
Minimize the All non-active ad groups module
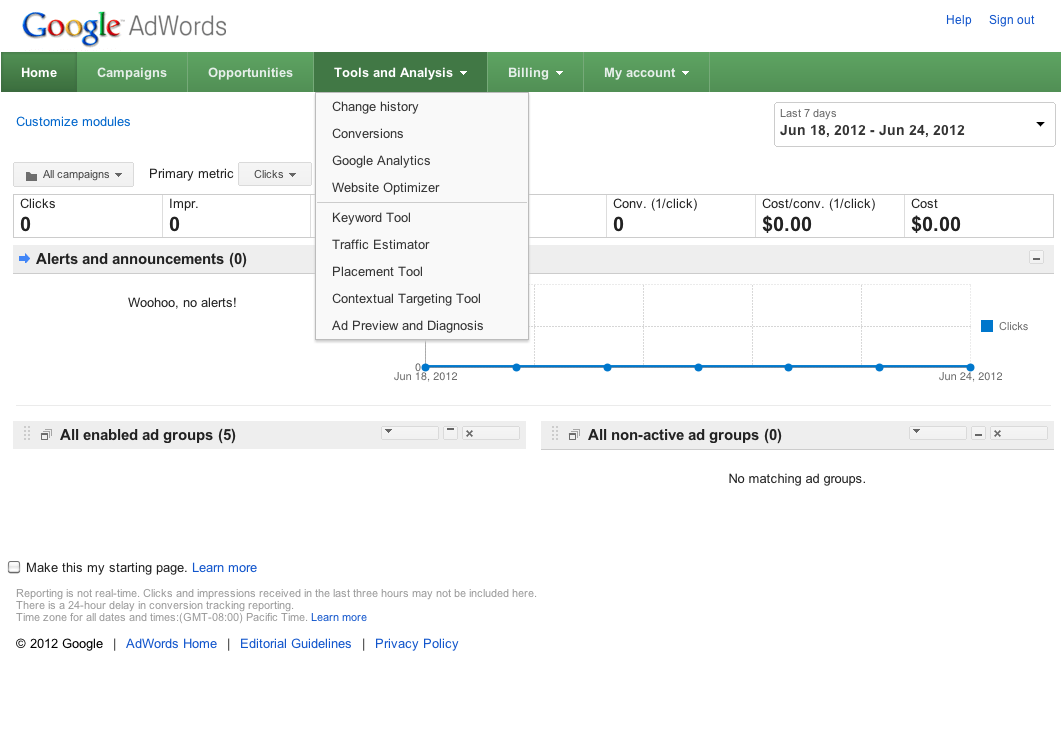(978, 433)
